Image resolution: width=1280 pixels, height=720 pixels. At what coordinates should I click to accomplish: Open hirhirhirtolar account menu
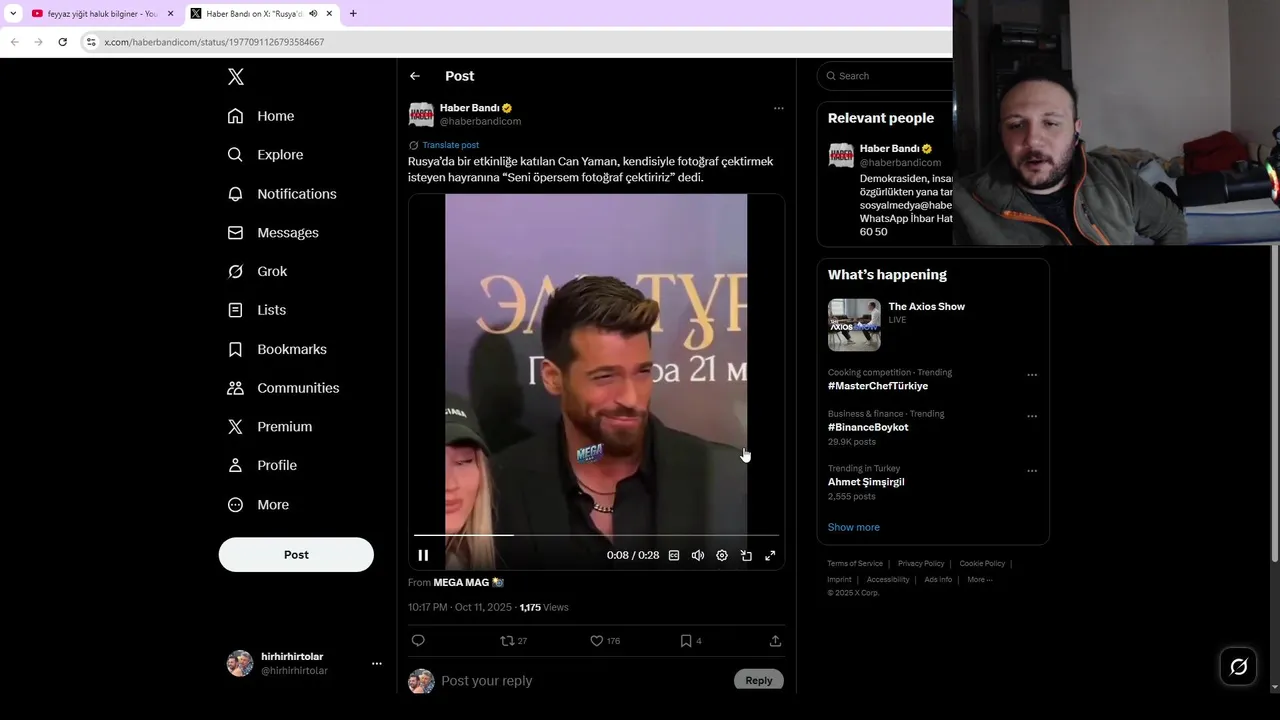pyautogui.click(x=376, y=663)
